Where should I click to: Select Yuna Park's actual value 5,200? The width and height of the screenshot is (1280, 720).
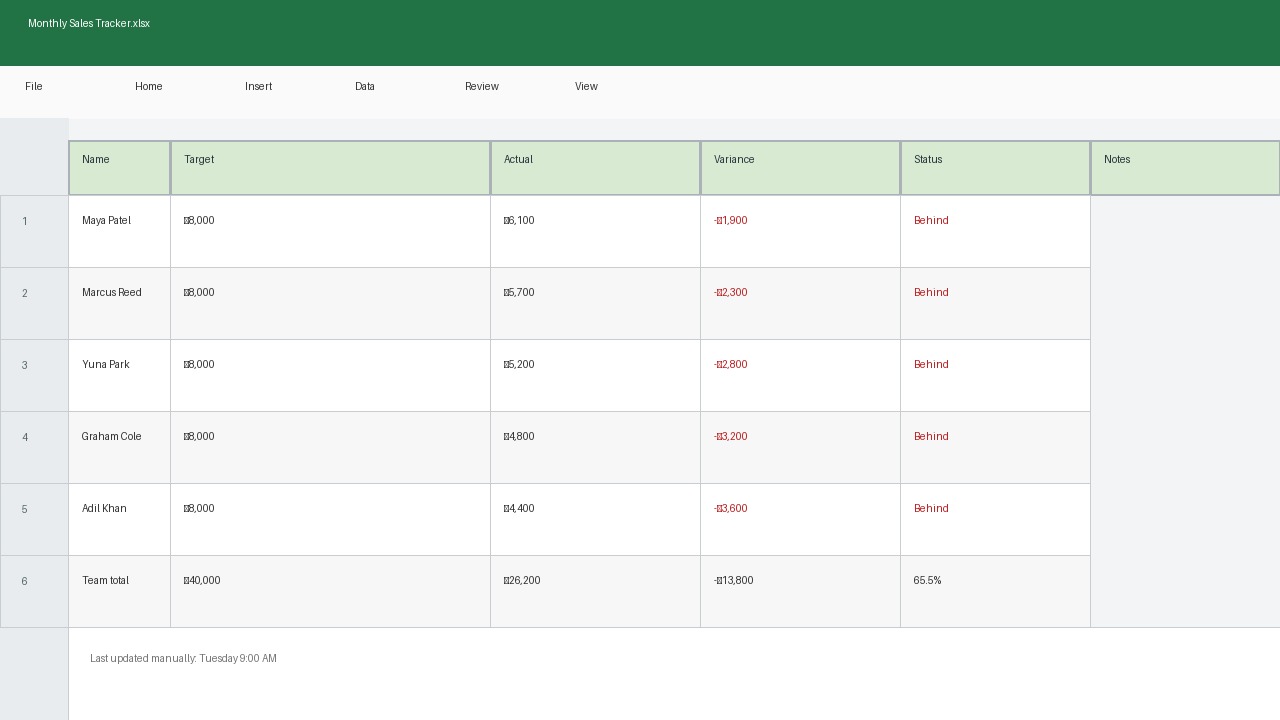(595, 376)
